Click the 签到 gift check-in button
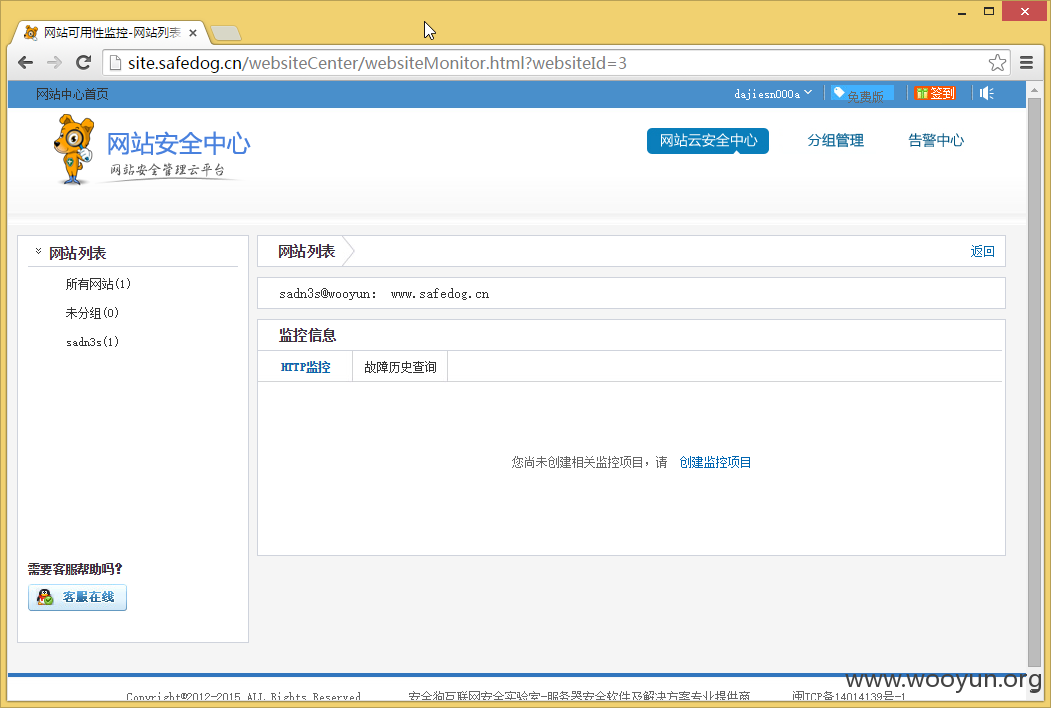This screenshot has width=1051, height=708. (x=934, y=93)
